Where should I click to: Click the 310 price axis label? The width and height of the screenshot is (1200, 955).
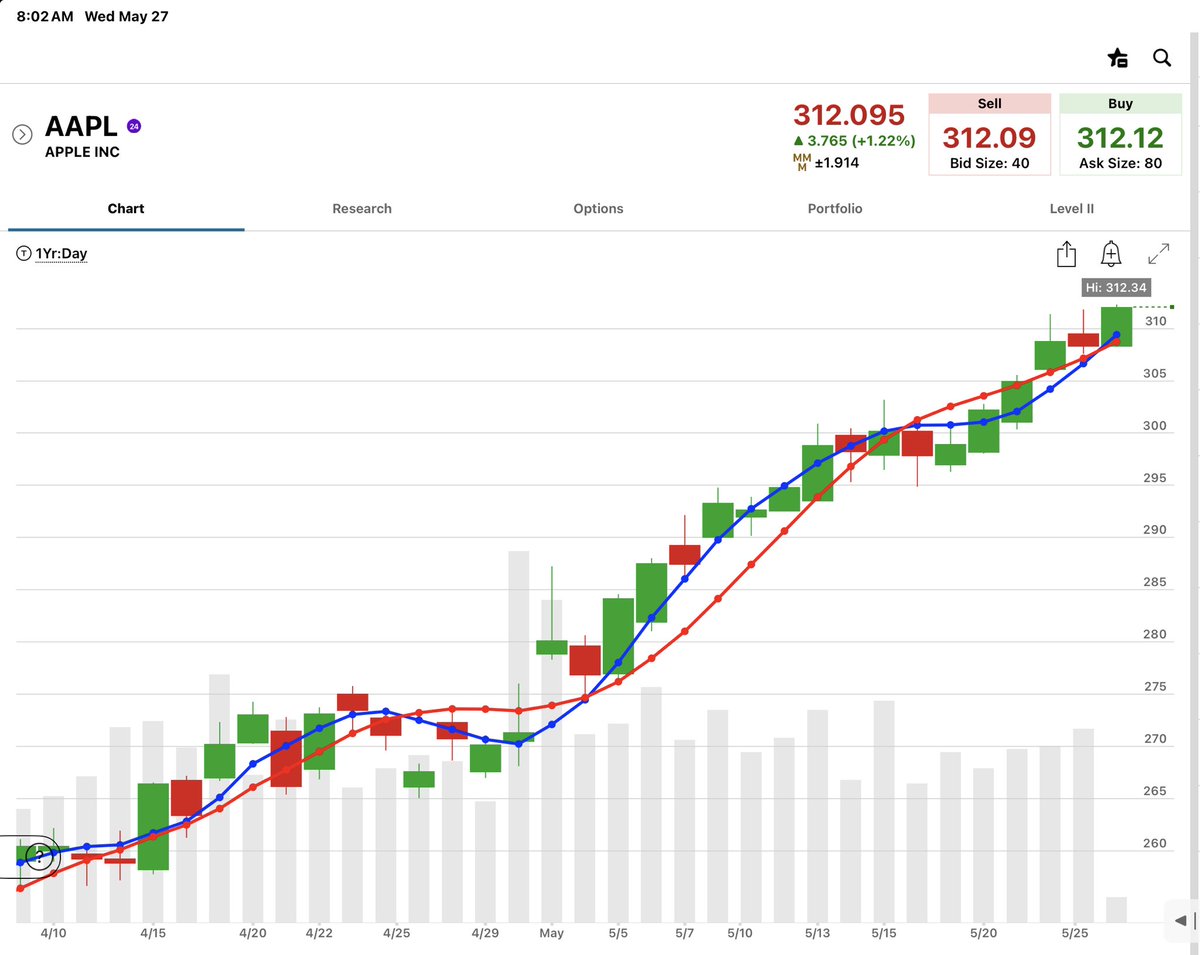point(1156,321)
